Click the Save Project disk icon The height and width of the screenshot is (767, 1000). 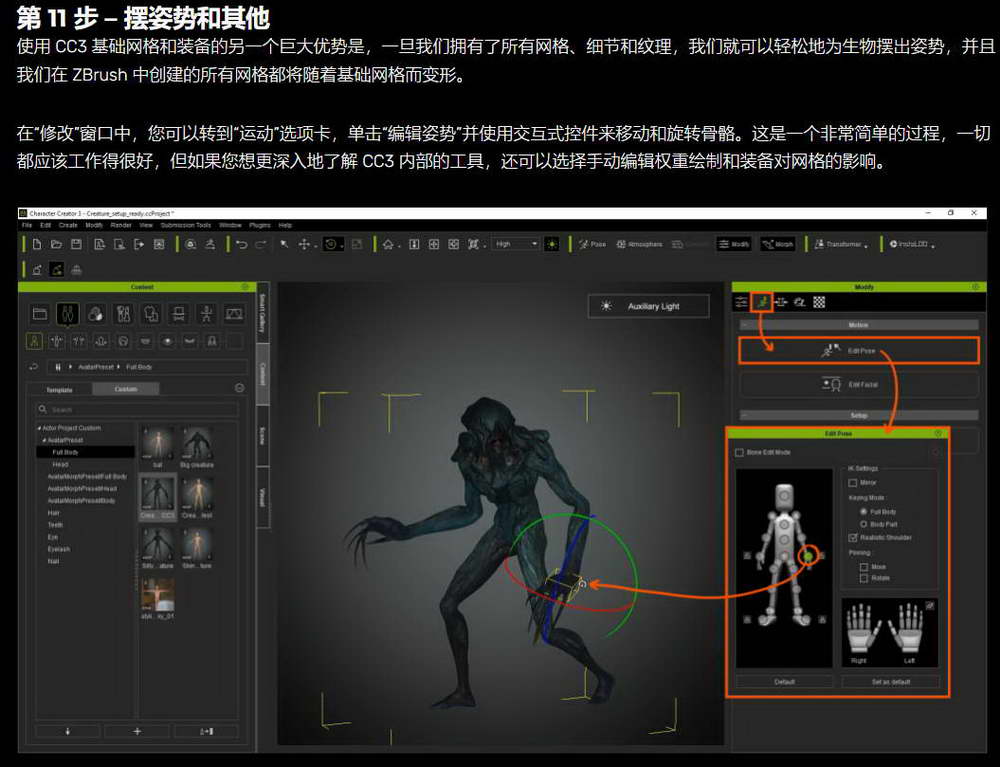tap(77, 244)
